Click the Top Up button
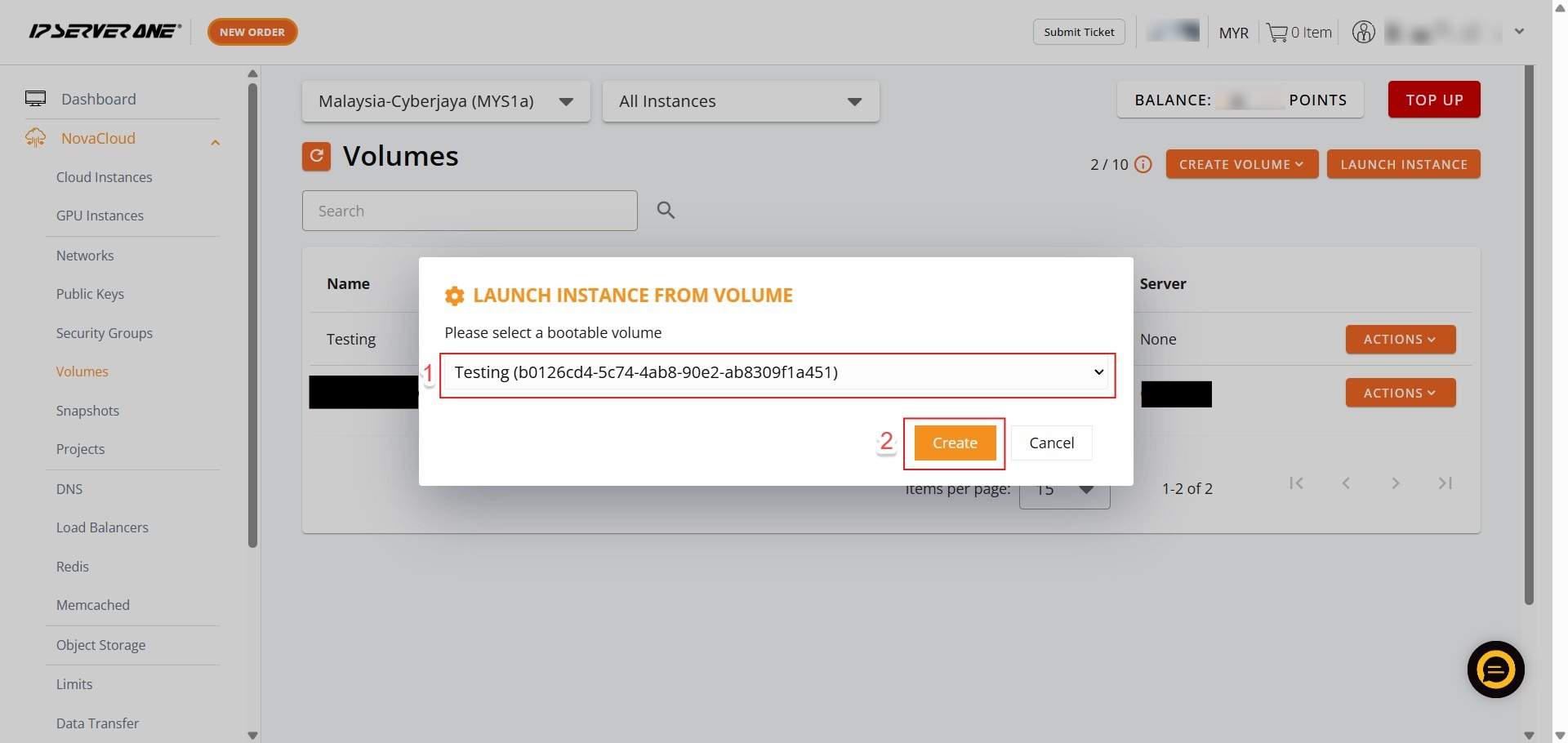The height and width of the screenshot is (743, 1568). point(1433,100)
